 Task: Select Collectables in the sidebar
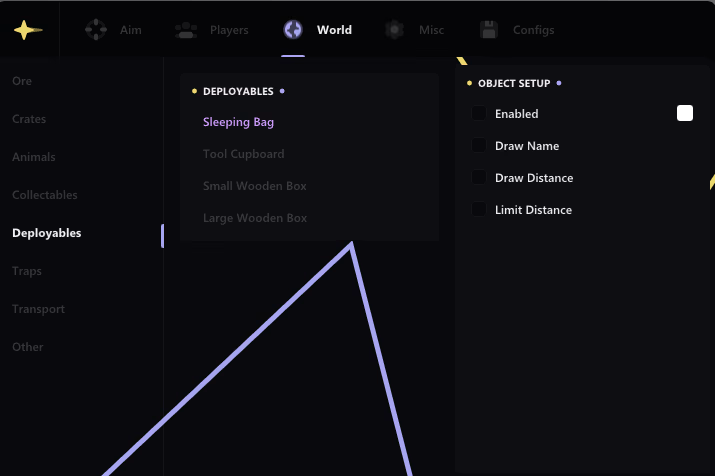point(45,195)
